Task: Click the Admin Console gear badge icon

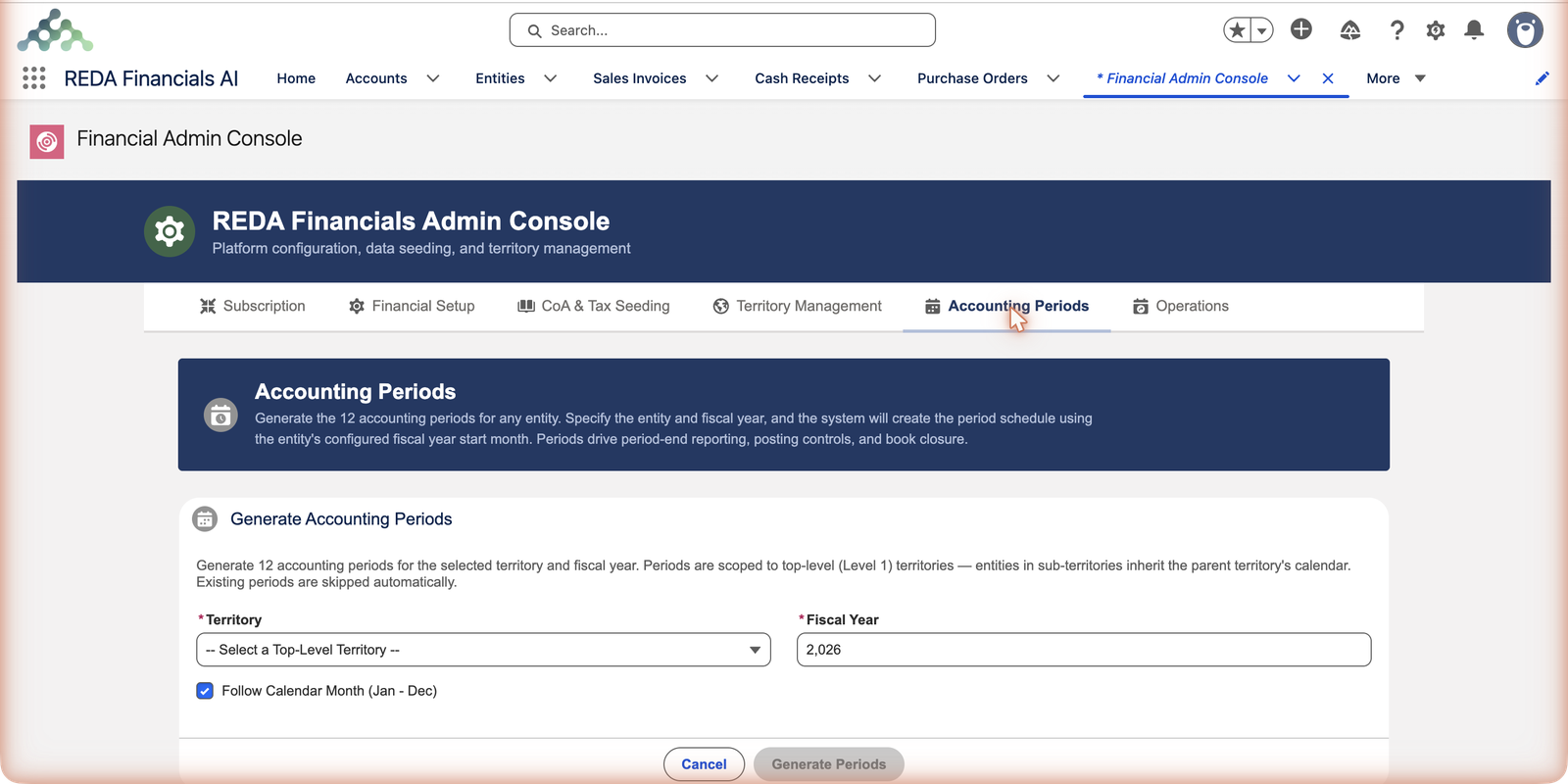Action: pos(170,231)
